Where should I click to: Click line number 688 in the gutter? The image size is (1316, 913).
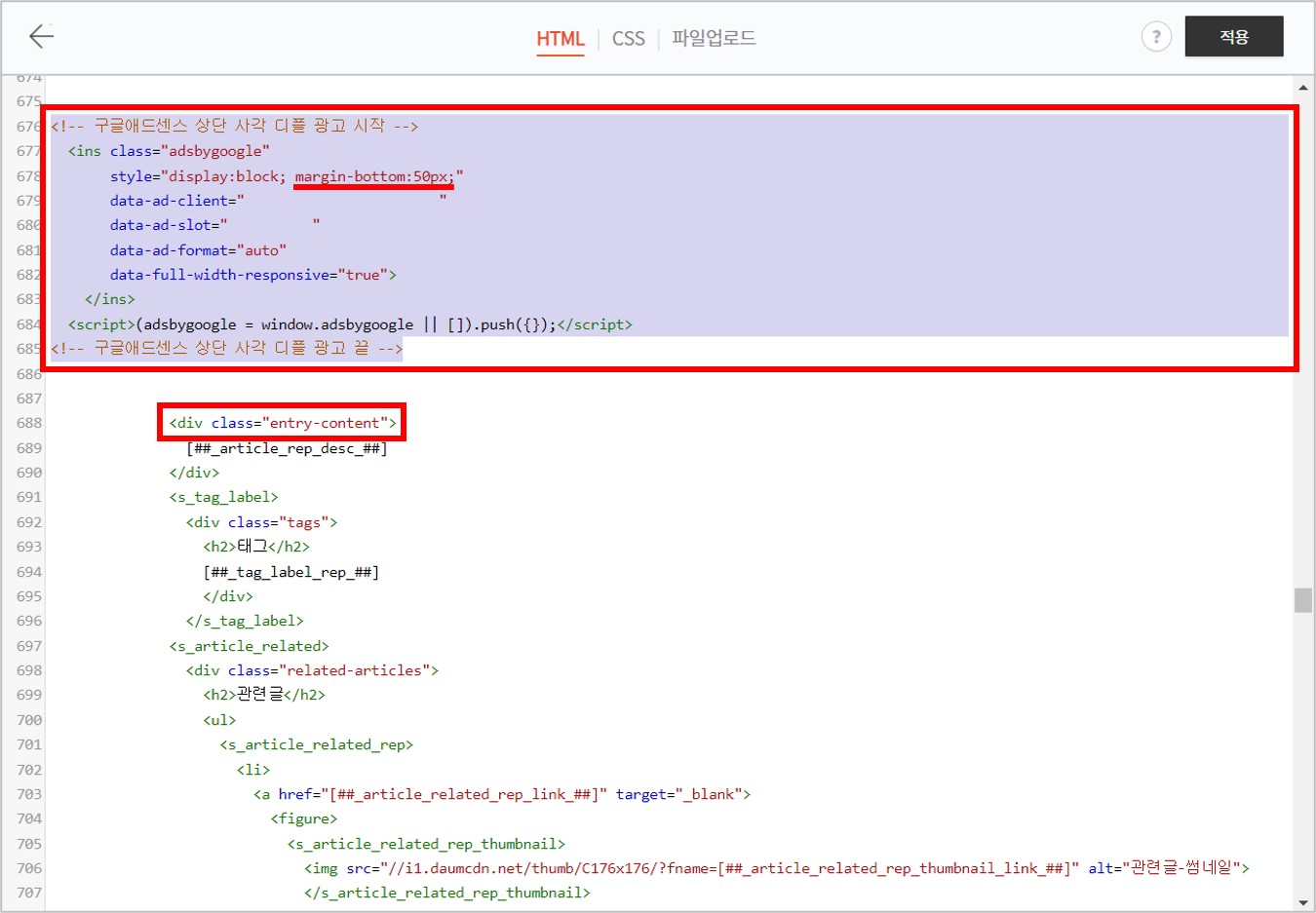29,423
